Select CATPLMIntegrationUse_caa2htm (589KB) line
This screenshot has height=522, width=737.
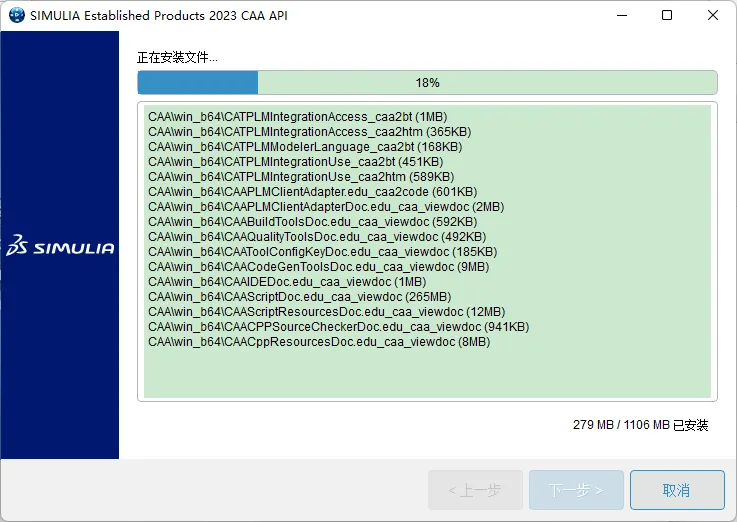point(301,177)
